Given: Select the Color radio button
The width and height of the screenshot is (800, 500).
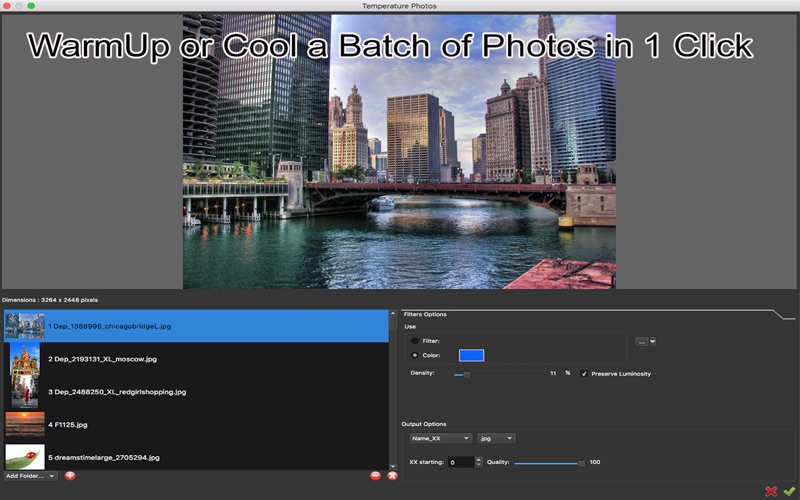Looking at the screenshot, I should [415, 355].
